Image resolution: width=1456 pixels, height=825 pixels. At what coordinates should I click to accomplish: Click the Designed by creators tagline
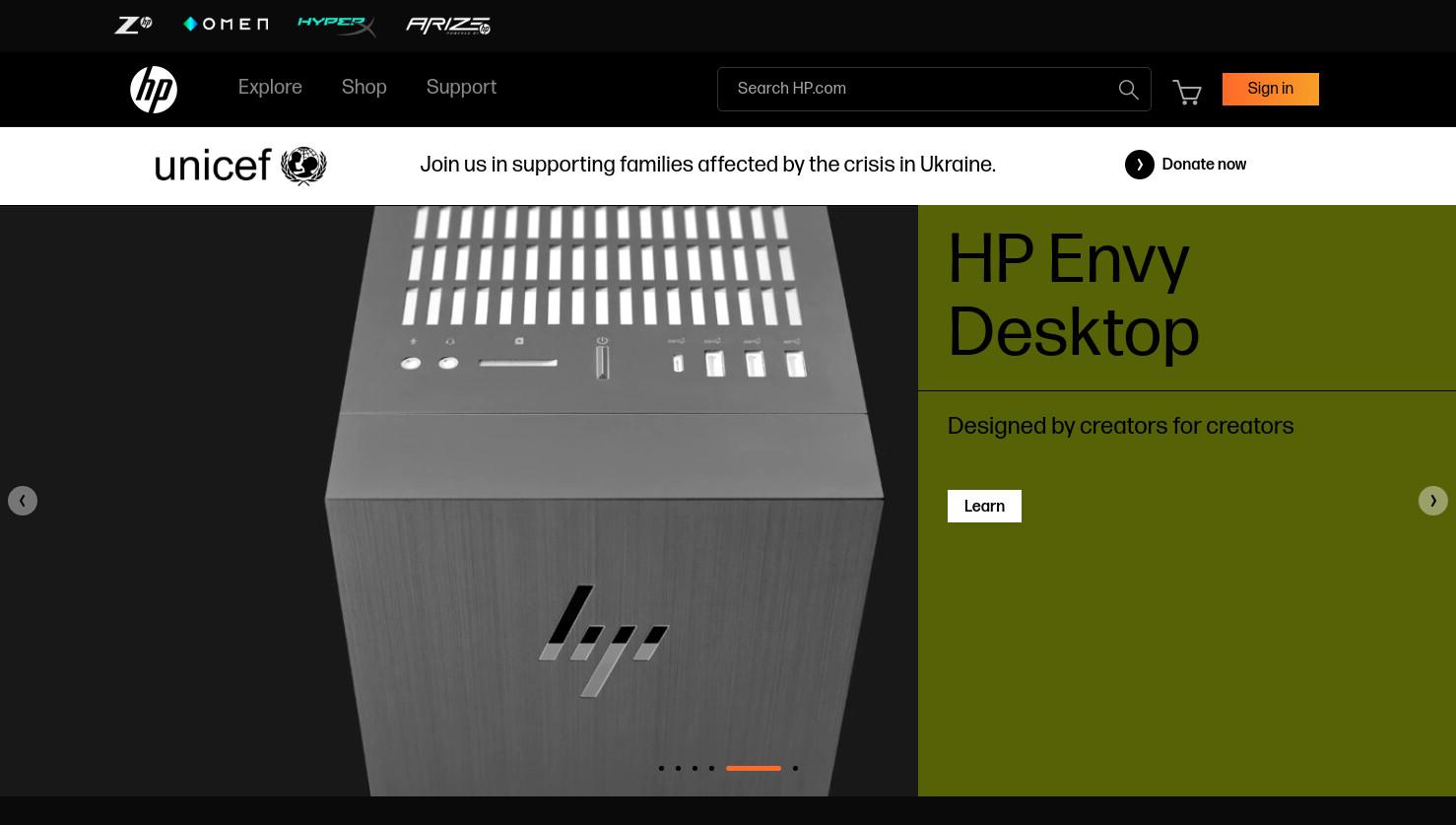[1120, 426]
